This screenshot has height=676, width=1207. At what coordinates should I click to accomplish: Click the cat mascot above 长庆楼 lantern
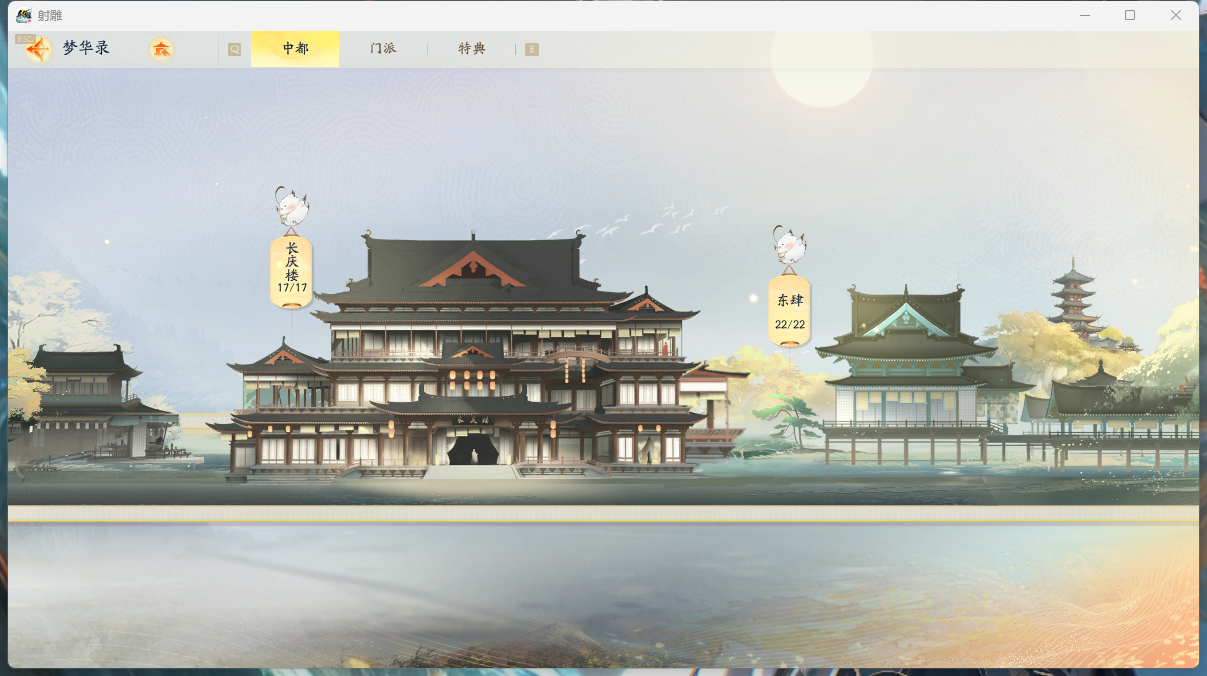292,206
